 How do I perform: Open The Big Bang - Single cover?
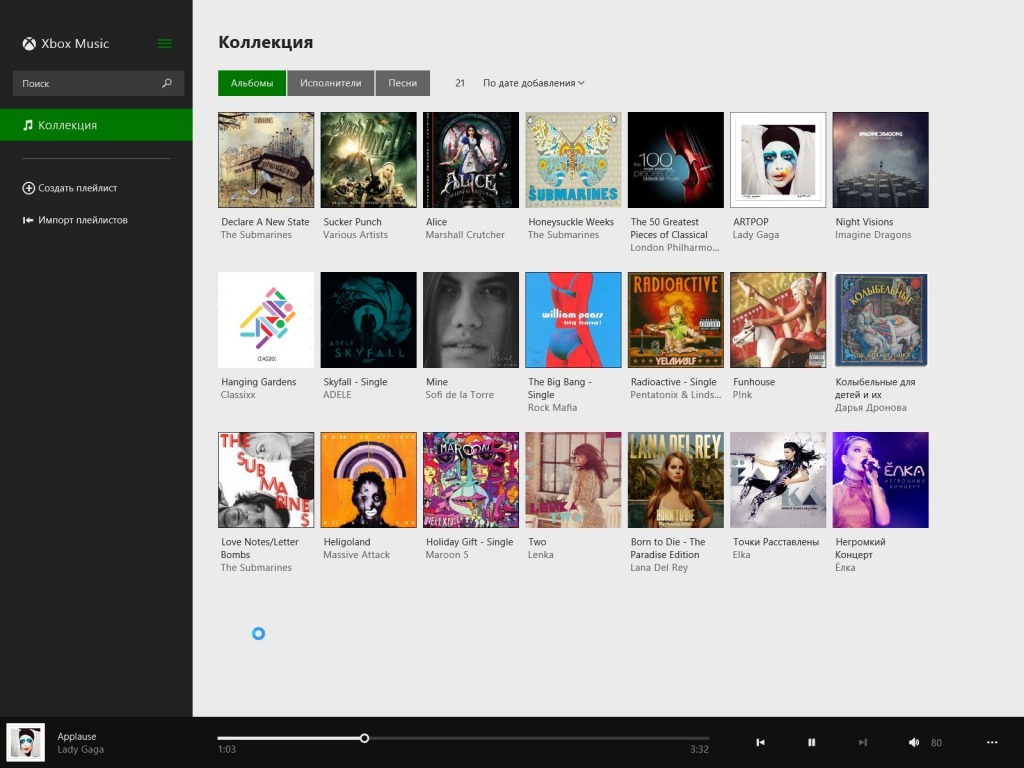coord(573,320)
